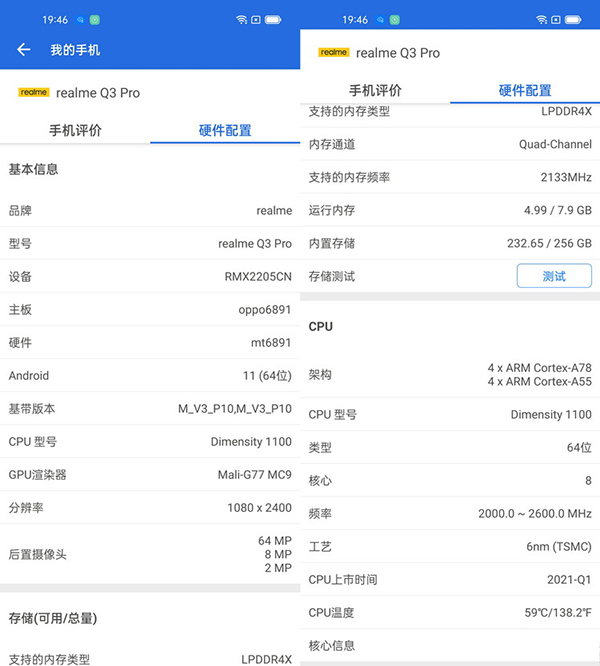Tap the 4 x ARM Cortex-A78 architecture line
600x666 pixels.
[x=539, y=368]
